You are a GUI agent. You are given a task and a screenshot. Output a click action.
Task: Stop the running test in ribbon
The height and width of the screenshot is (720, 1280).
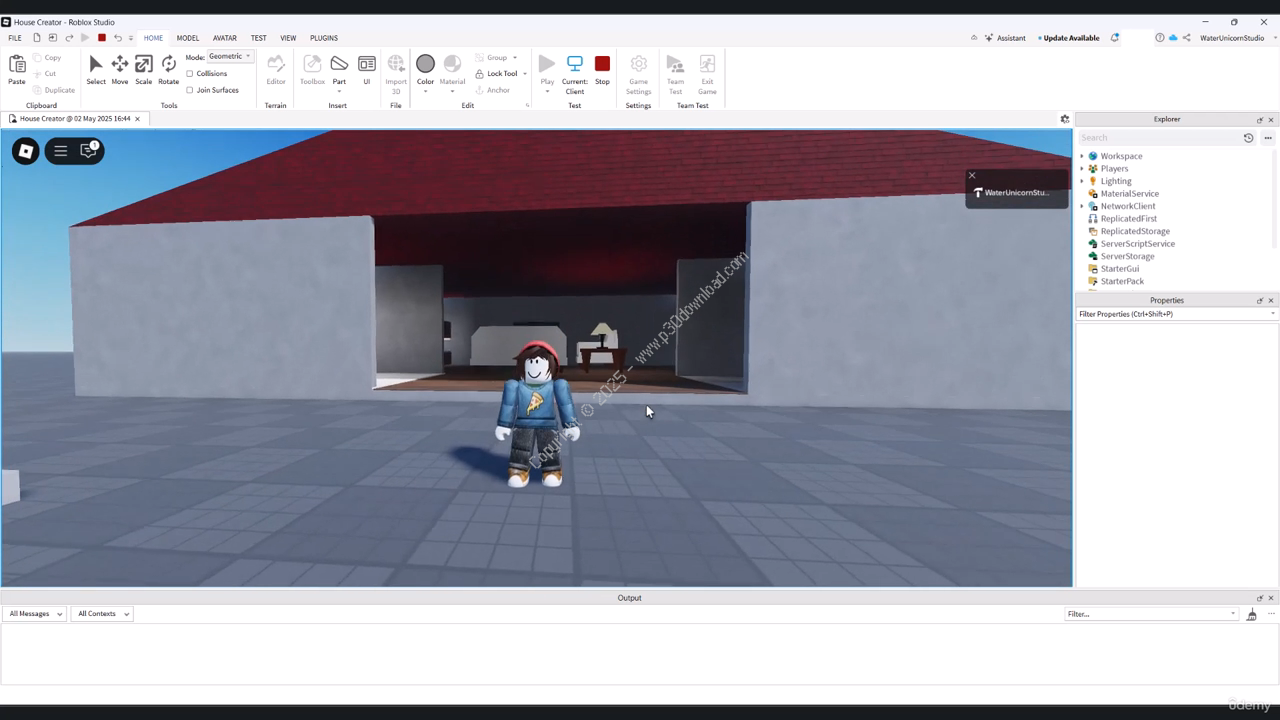602,64
